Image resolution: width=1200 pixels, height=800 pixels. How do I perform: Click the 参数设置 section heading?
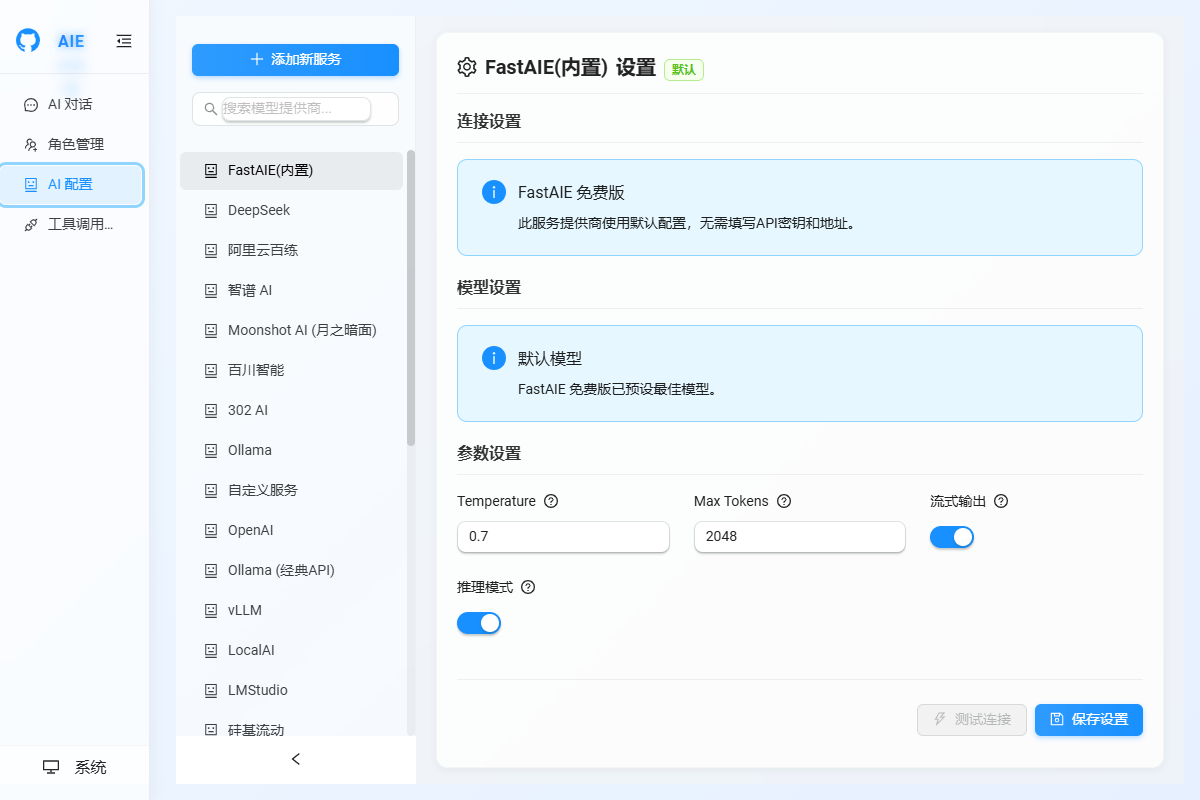(489, 453)
